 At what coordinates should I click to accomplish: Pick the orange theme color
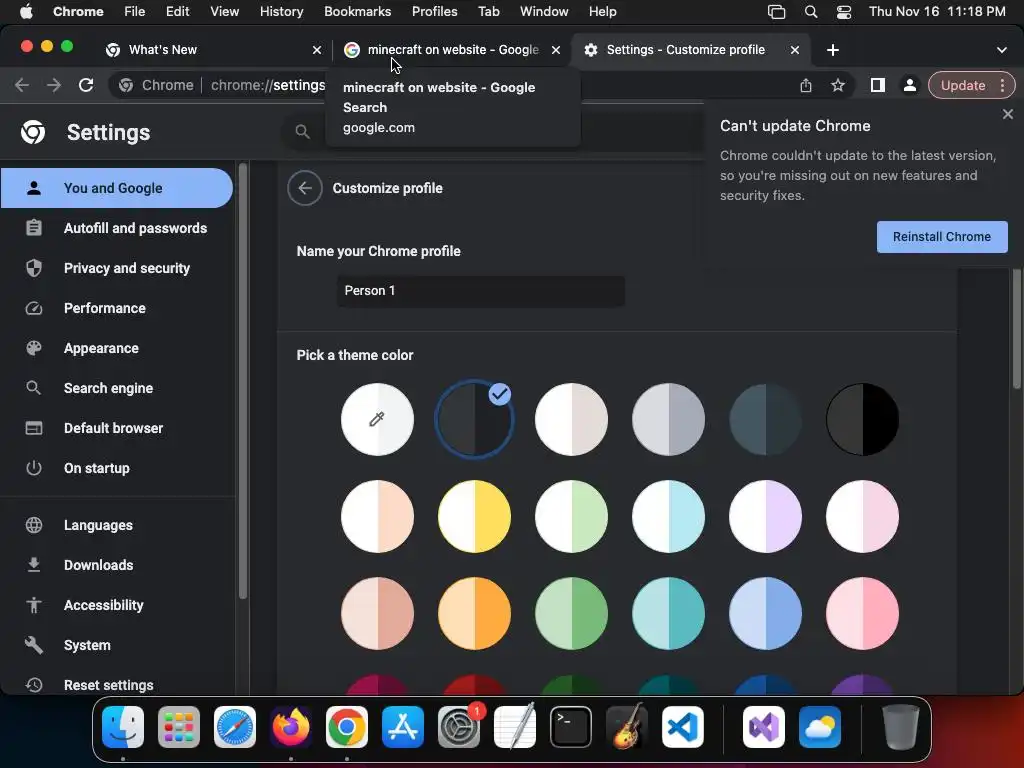(x=474, y=614)
